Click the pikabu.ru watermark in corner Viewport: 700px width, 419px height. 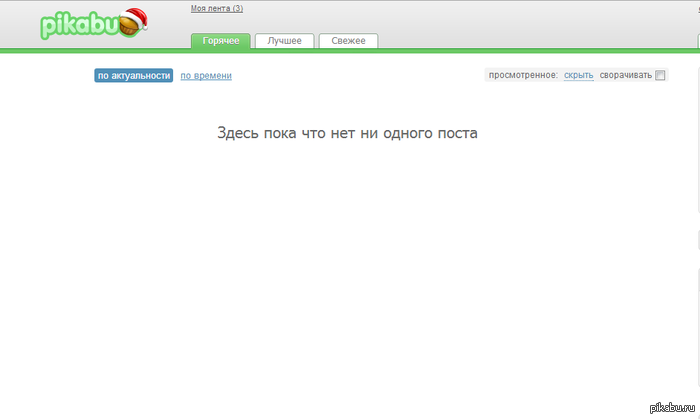672,407
